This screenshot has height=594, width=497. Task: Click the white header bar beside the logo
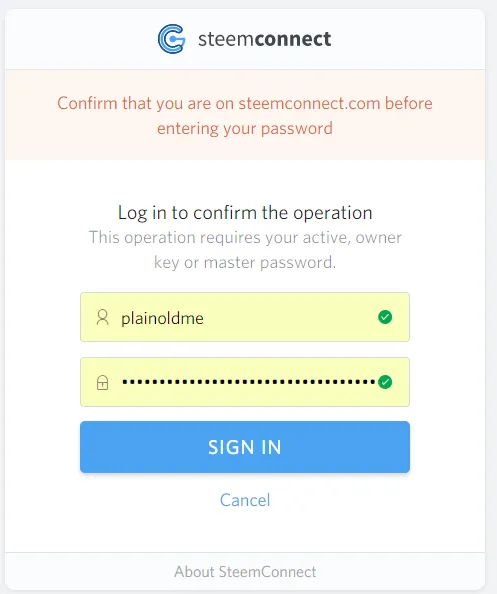click(x=407, y=39)
